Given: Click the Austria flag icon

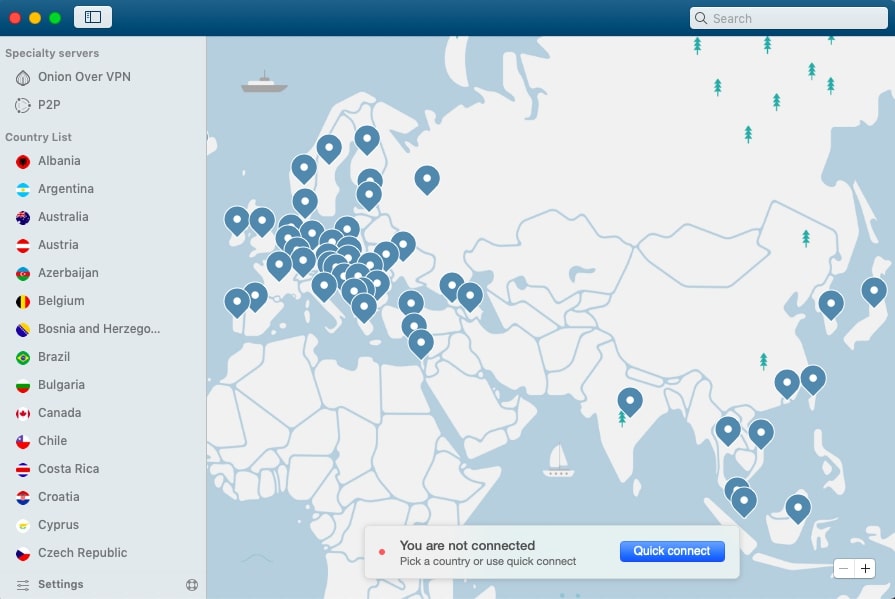Looking at the screenshot, I should tap(23, 246).
